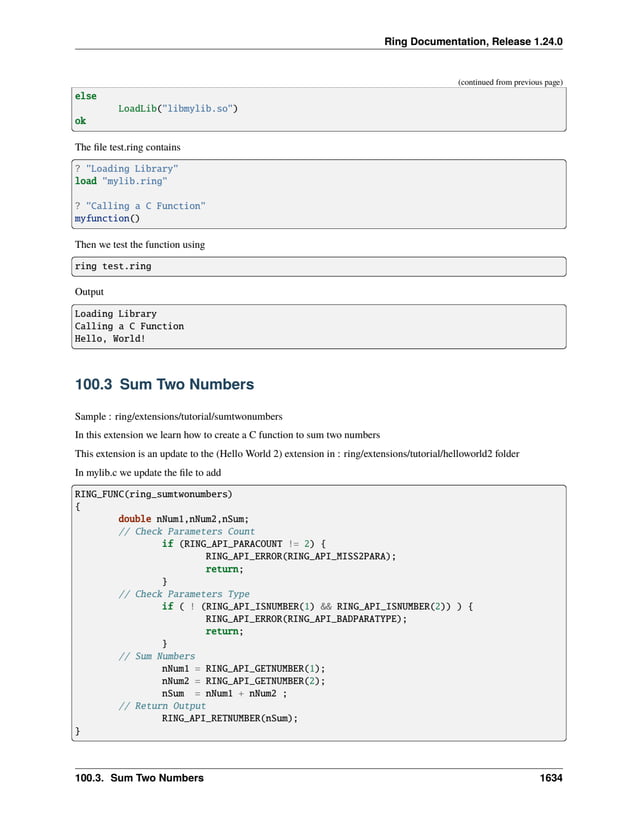Screen dimensions: 638x825
Task: Click the 'ok' keyword in first code block
Action: [80, 120]
